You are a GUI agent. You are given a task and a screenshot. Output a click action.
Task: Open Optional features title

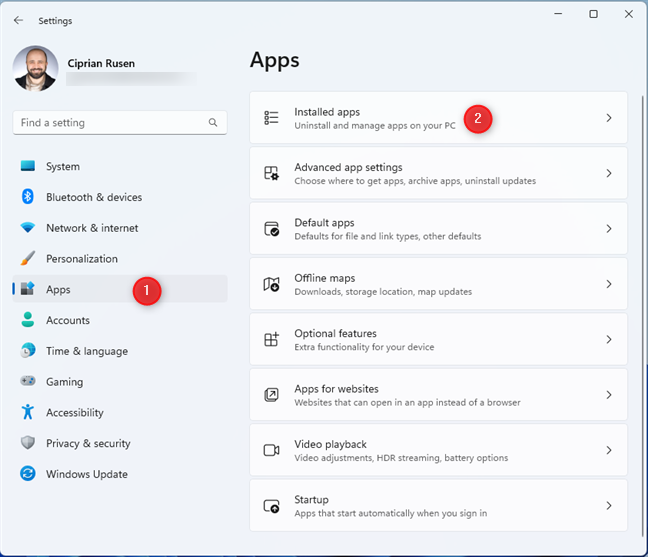click(x=336, y=333)
